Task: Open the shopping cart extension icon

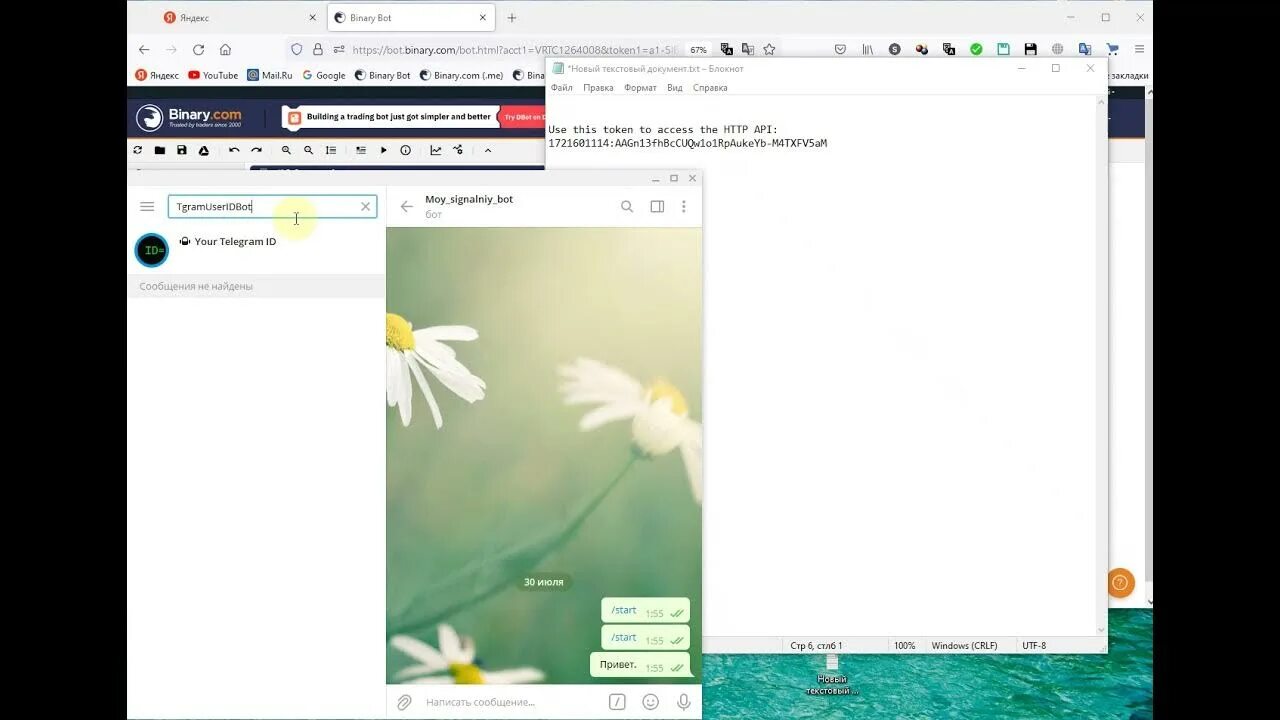Action: point(1112,49)
